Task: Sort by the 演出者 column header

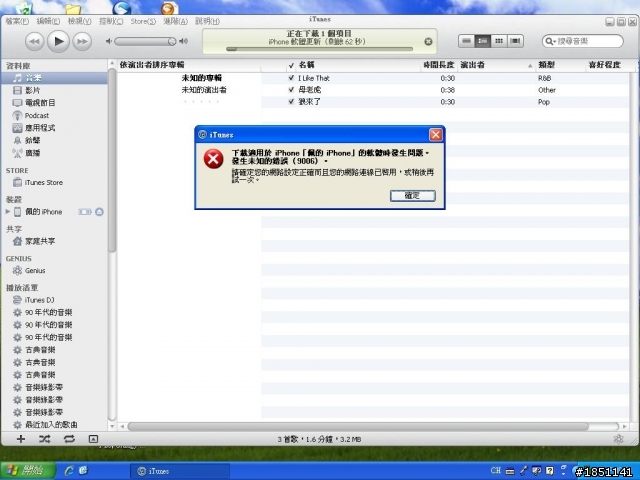Action: tap(496, 65)
